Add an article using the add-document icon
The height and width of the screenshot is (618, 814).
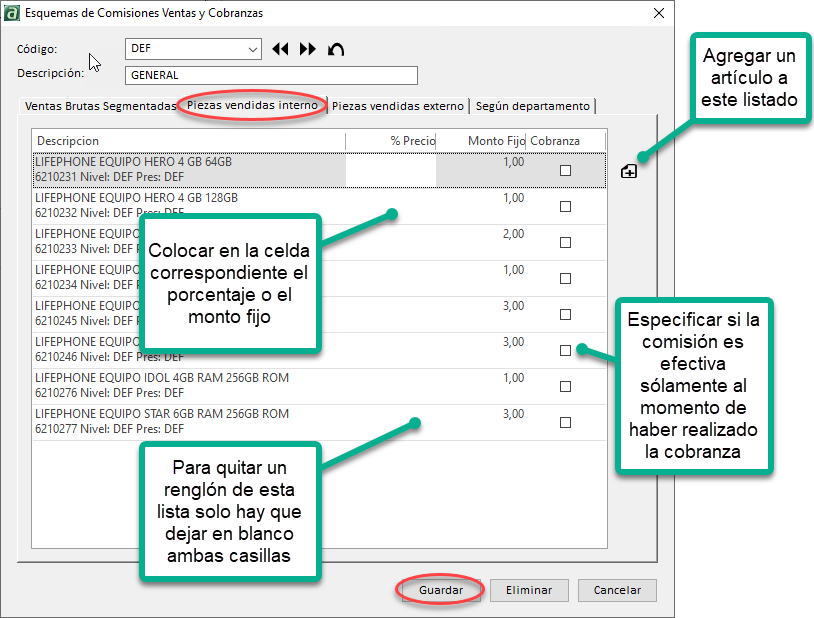[628, 171]
